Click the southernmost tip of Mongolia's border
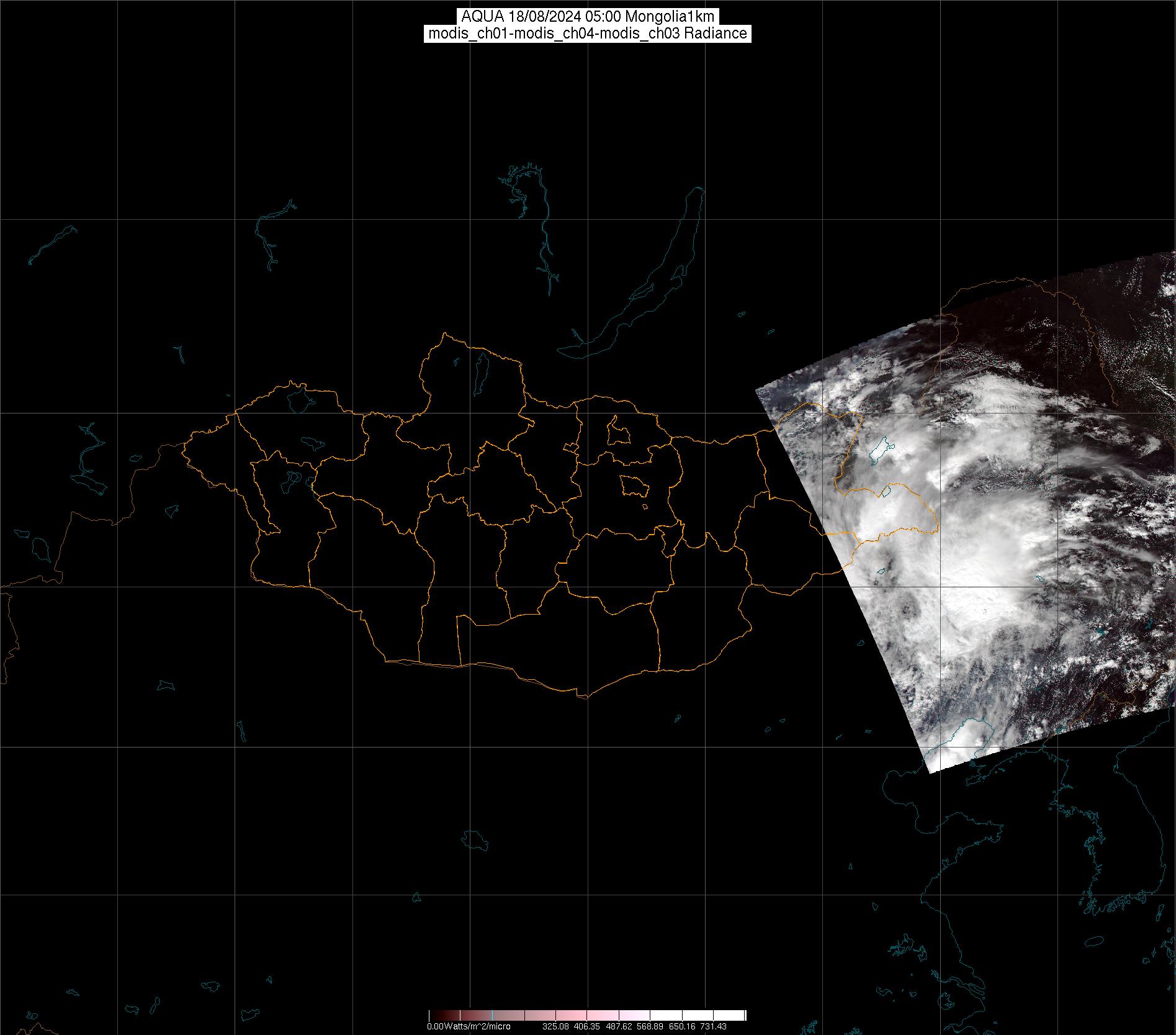 coord(582,697)
